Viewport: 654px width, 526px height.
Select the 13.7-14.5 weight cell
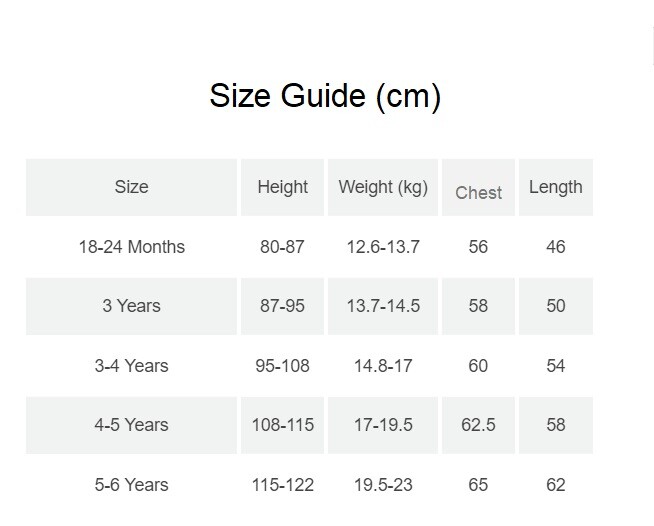(383, 306)
